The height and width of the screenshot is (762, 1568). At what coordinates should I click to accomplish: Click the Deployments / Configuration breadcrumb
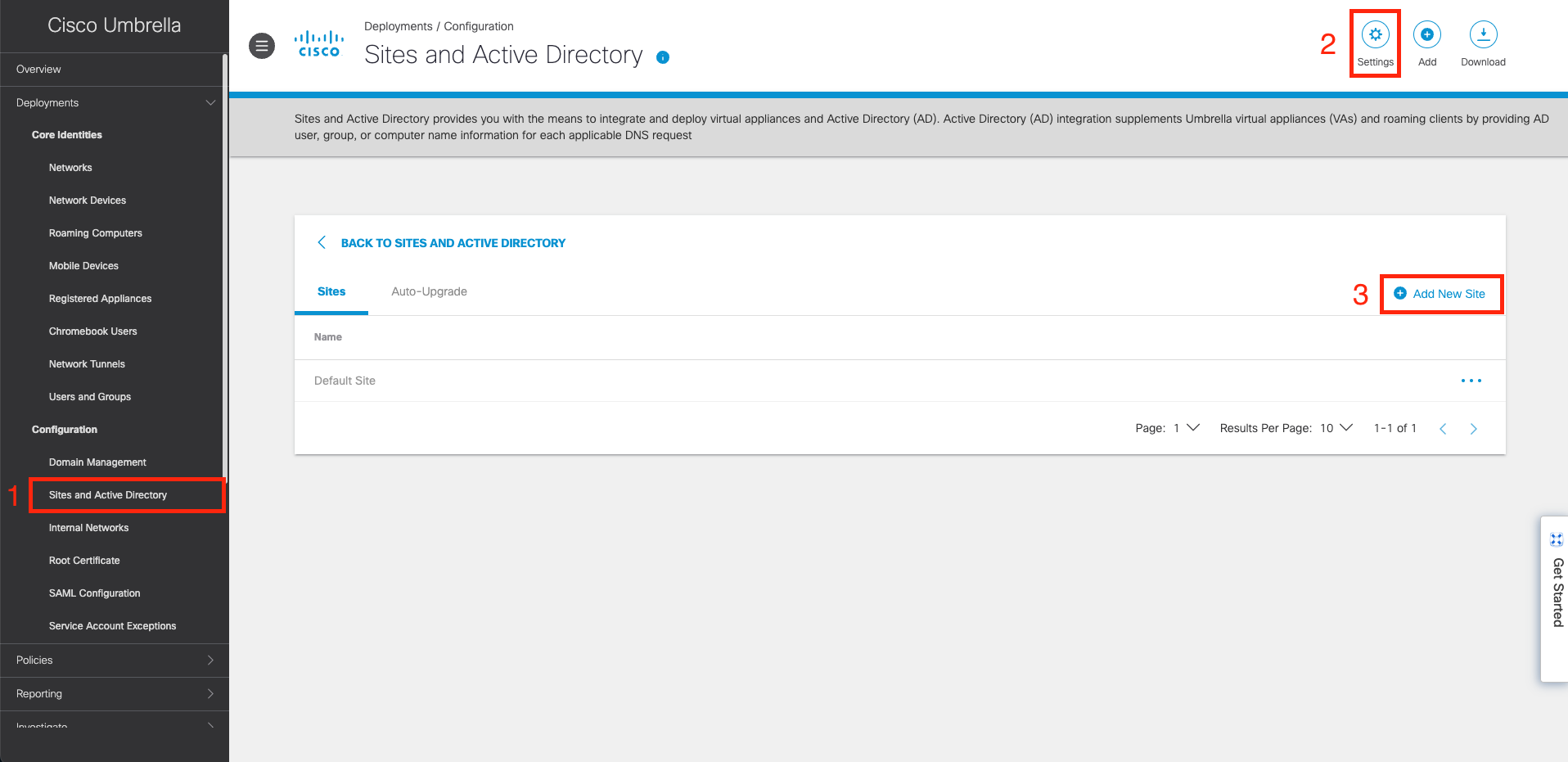point(439,26)
